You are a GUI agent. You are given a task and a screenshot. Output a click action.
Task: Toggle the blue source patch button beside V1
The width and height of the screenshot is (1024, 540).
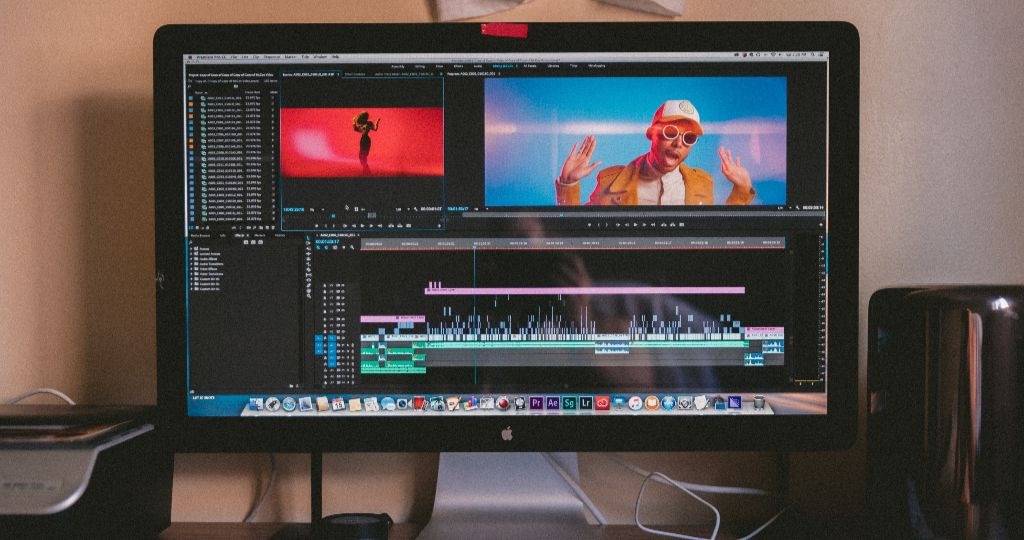tap(319, 338)
